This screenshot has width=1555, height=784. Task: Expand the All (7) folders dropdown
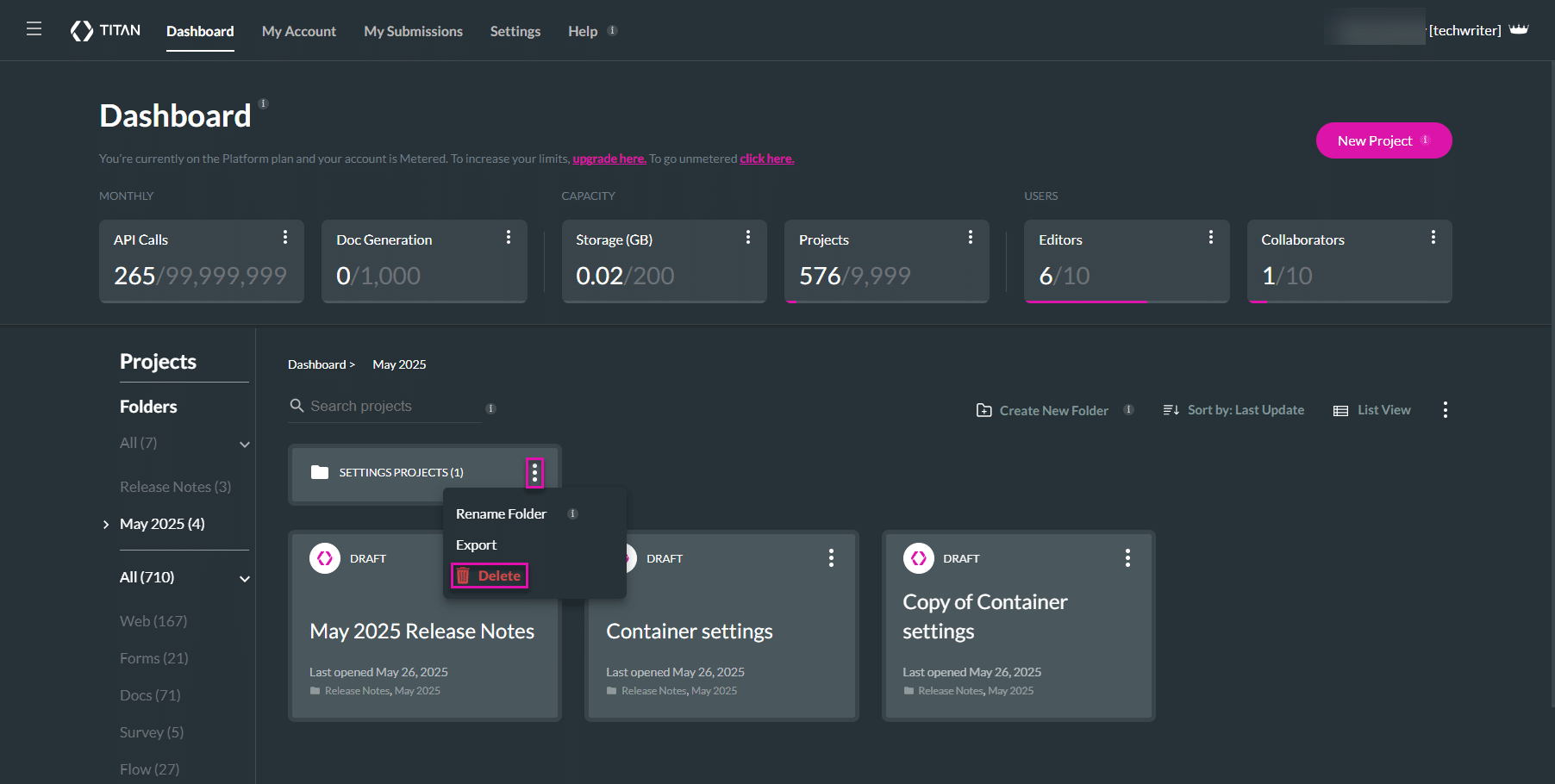245,444
